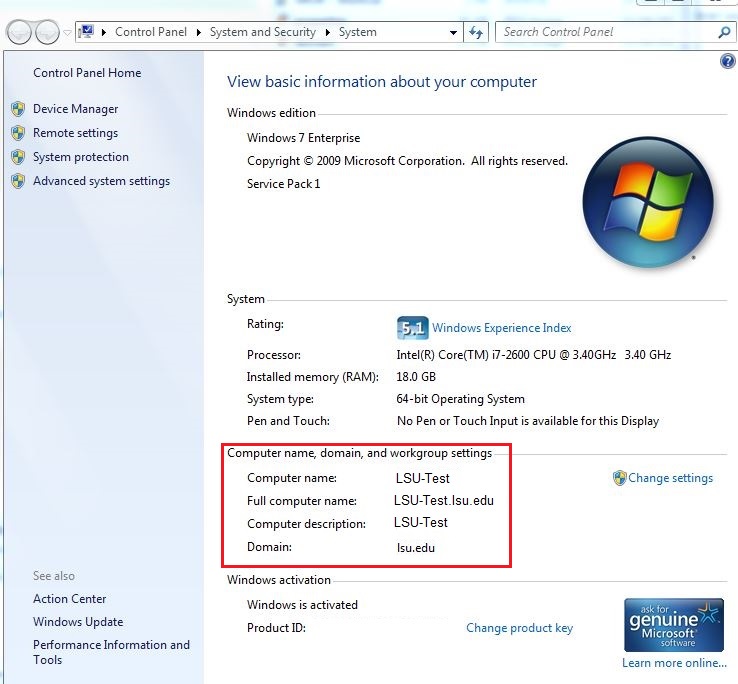This screenshot has width=738, height=684.
Task: Click the shield icon beside Device Manager
Action: [x=18, y=109]
